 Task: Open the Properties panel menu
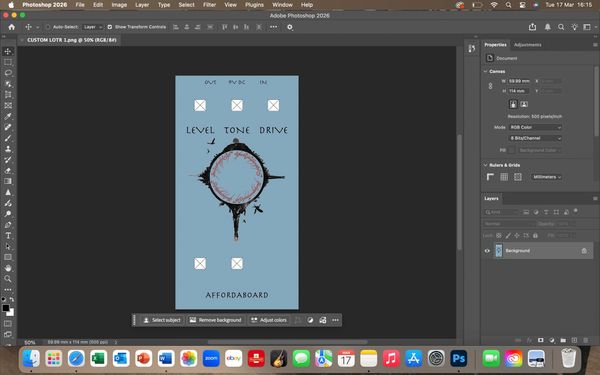(x=595, y=45)
